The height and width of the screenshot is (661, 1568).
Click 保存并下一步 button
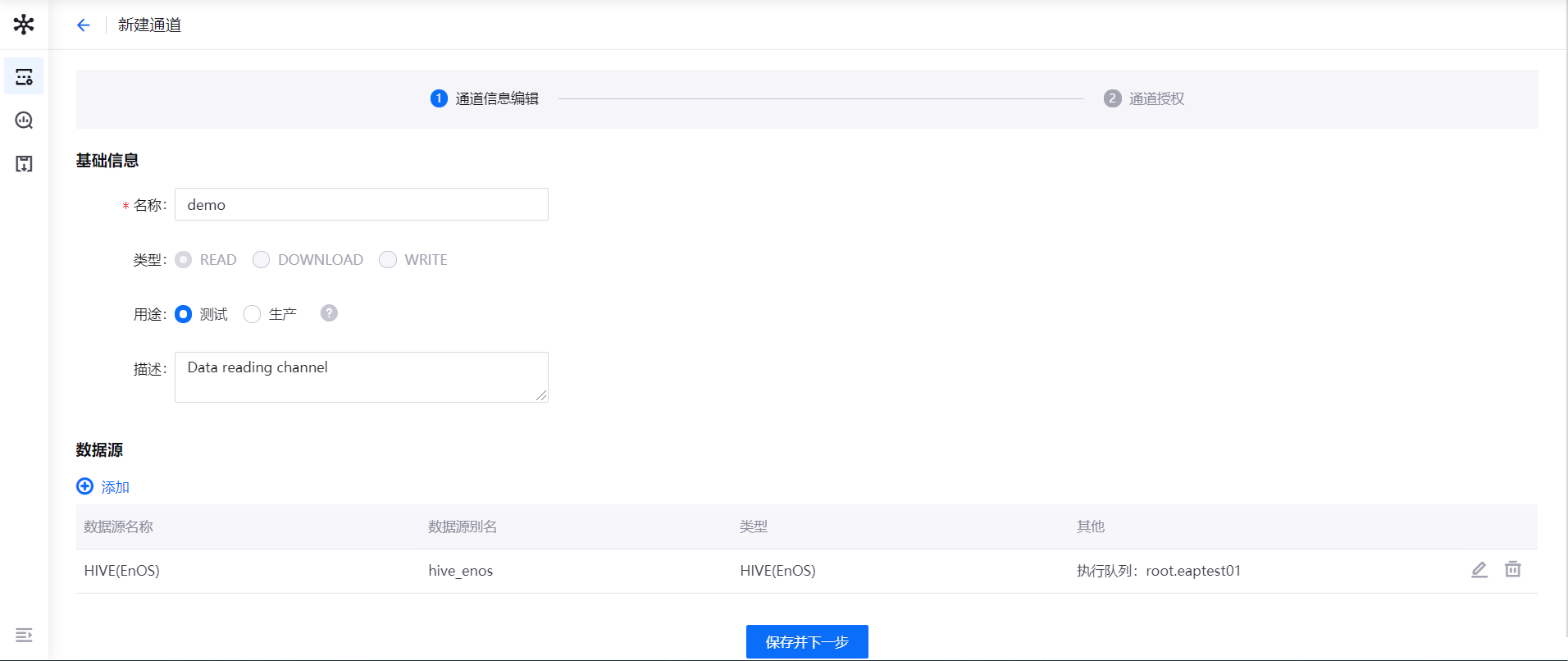coord(807,641)
